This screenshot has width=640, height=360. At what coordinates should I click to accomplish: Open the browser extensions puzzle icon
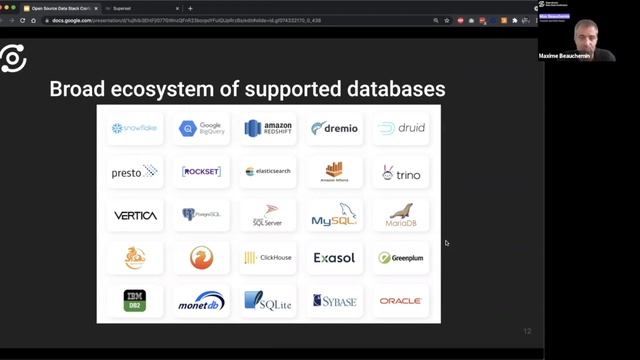tap(515, 20)
